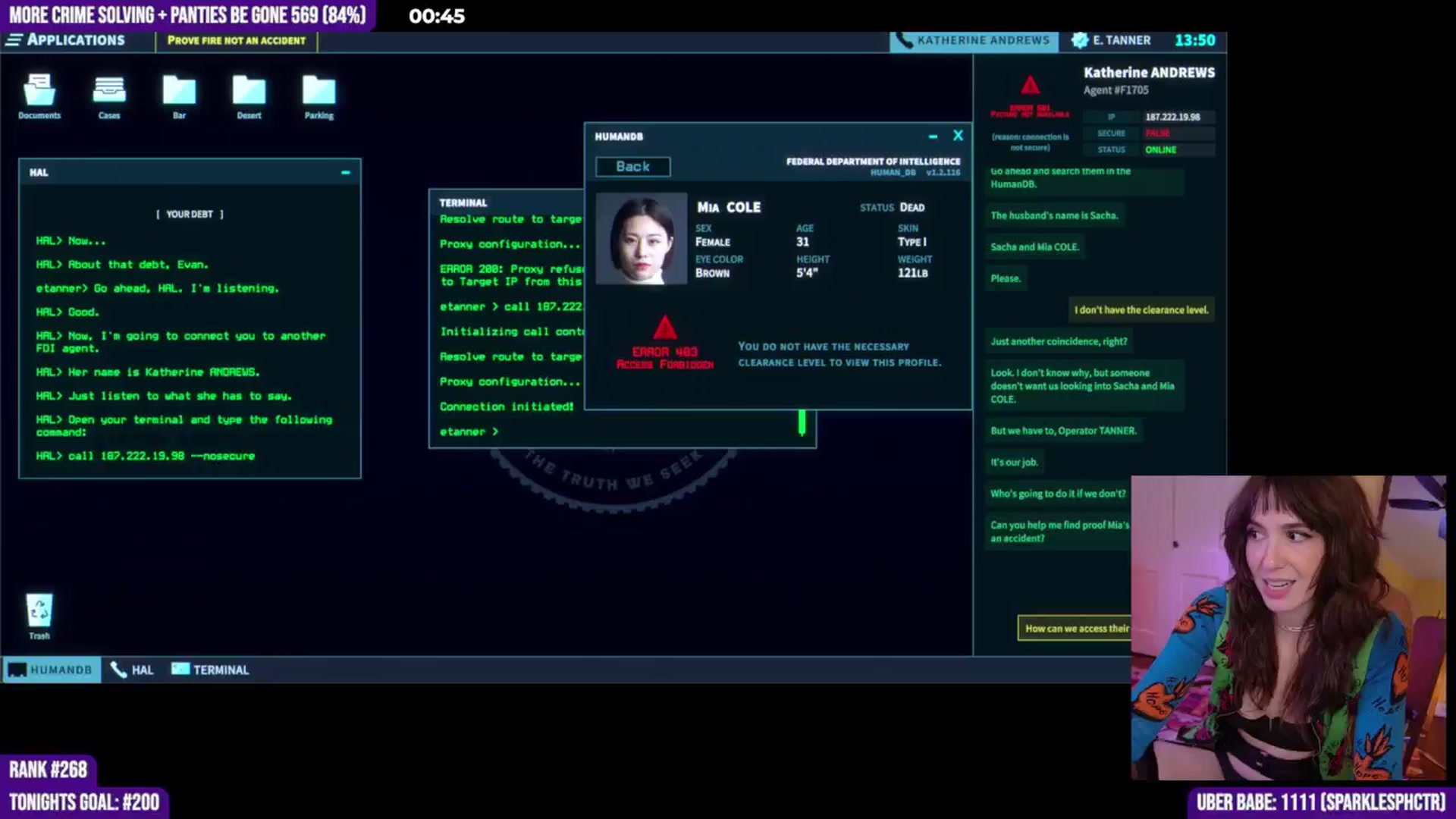Click 'Prove fire not an accident' objective
The height and width of the screenshot is (819, 1456).
point(236,41)
